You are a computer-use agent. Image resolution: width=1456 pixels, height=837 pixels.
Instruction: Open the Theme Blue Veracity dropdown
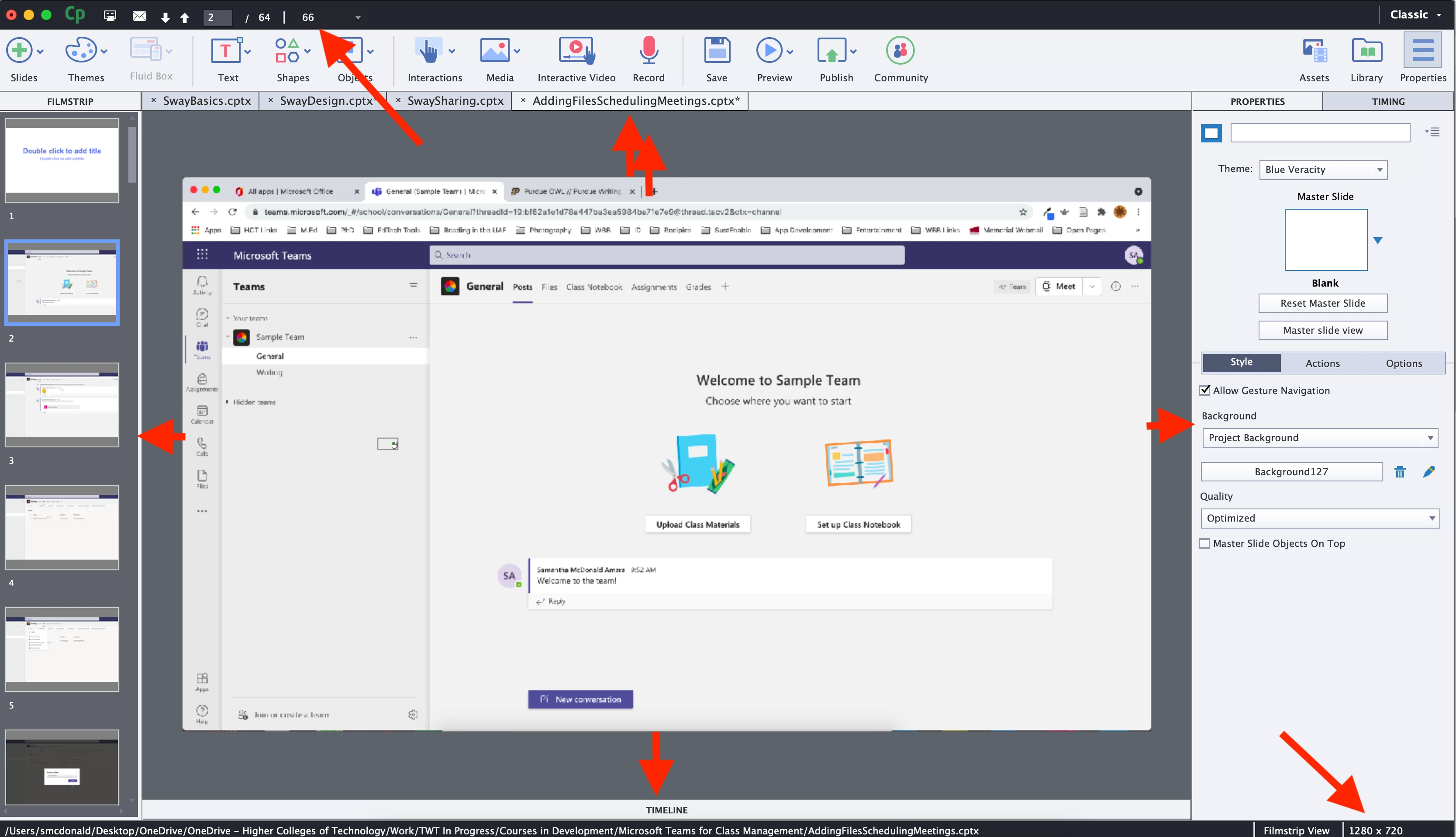(1323, 169)
